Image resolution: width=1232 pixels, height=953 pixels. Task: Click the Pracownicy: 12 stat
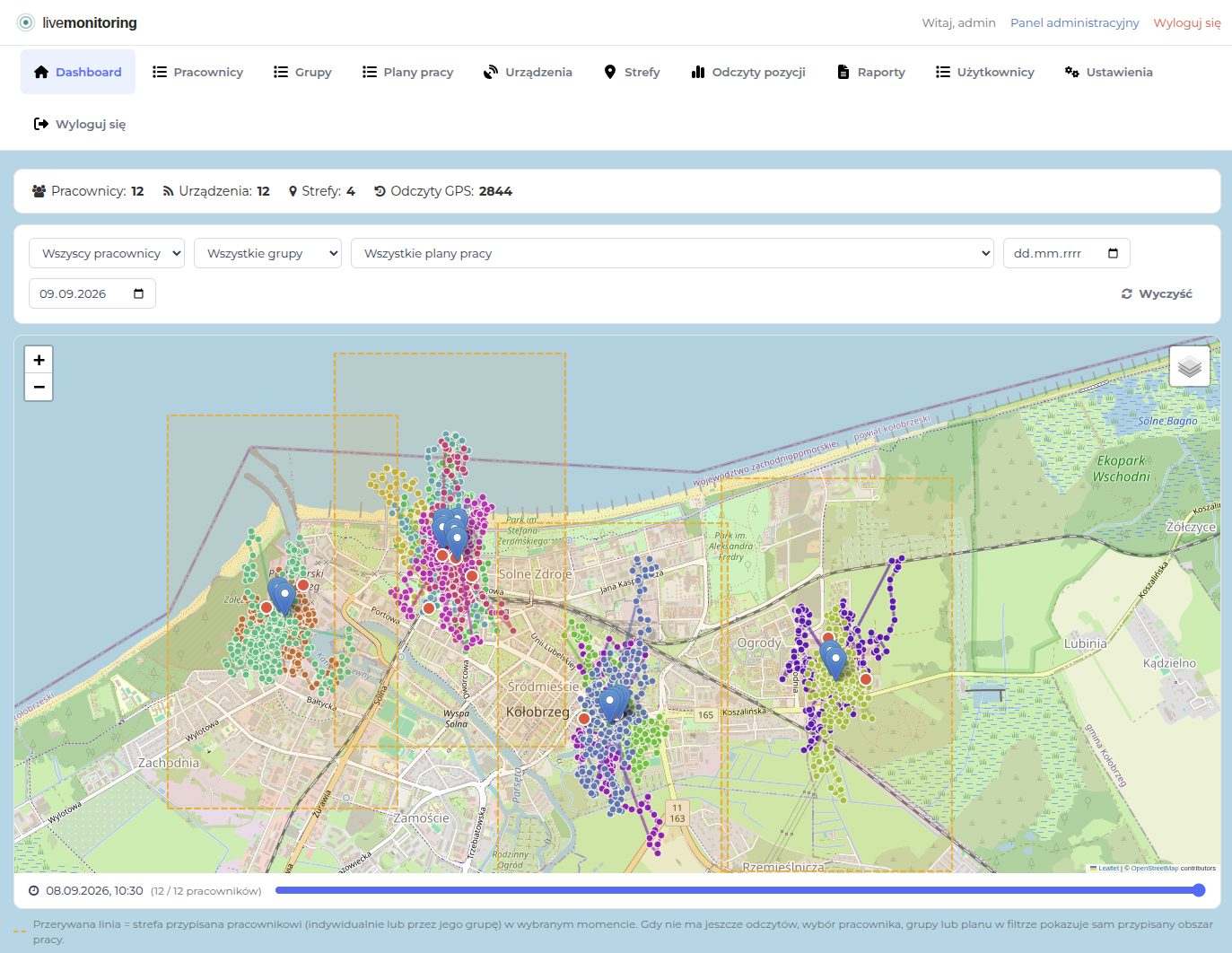point(88,191)
